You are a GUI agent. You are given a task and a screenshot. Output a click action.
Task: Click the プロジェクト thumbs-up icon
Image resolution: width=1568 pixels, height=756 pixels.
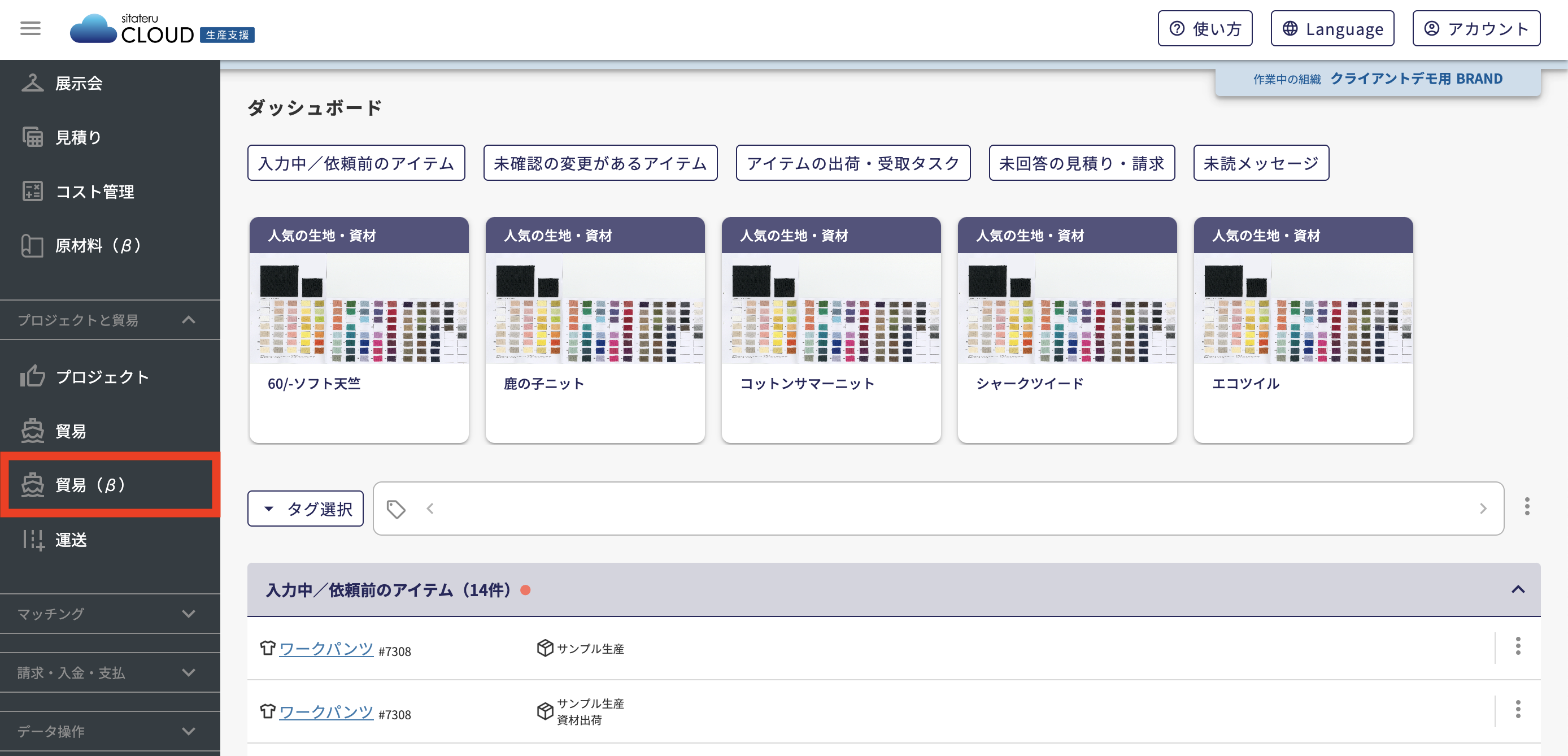pos(32,376)
